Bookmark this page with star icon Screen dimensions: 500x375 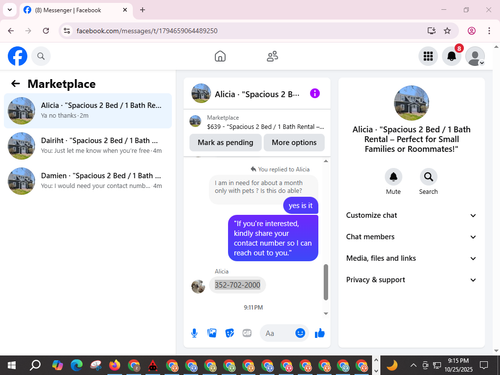[447, 31]
